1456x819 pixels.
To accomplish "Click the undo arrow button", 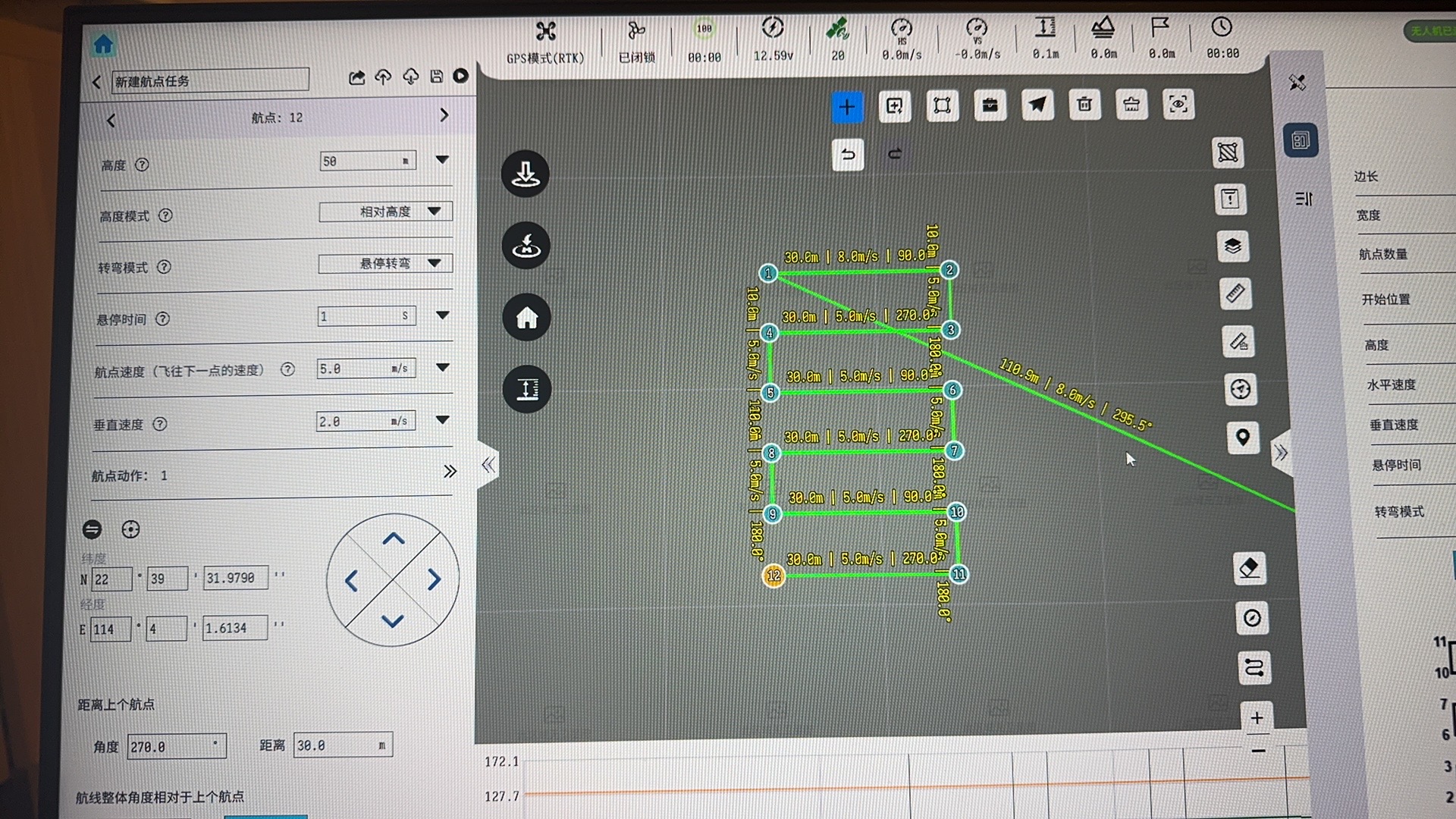I will coord(848,155).
